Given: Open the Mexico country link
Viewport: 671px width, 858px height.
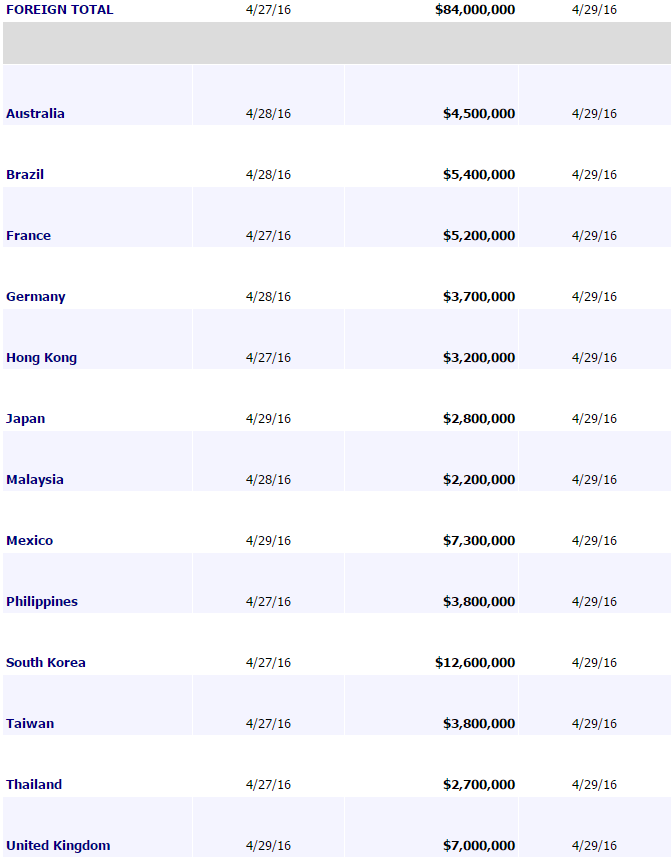Looking at the screenshot, I should point(30,541).
